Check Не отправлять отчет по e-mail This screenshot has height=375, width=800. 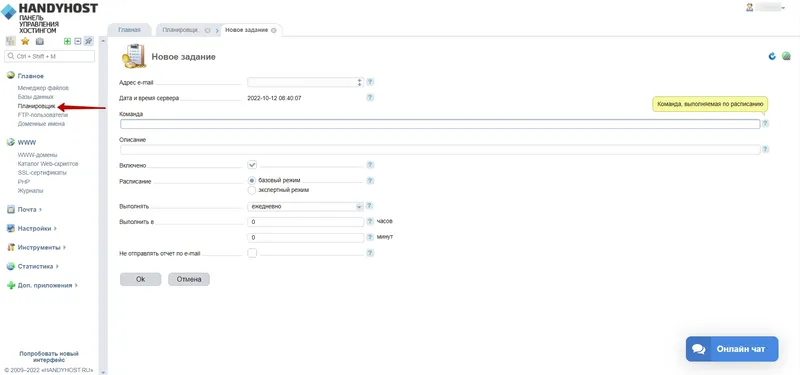252,253
